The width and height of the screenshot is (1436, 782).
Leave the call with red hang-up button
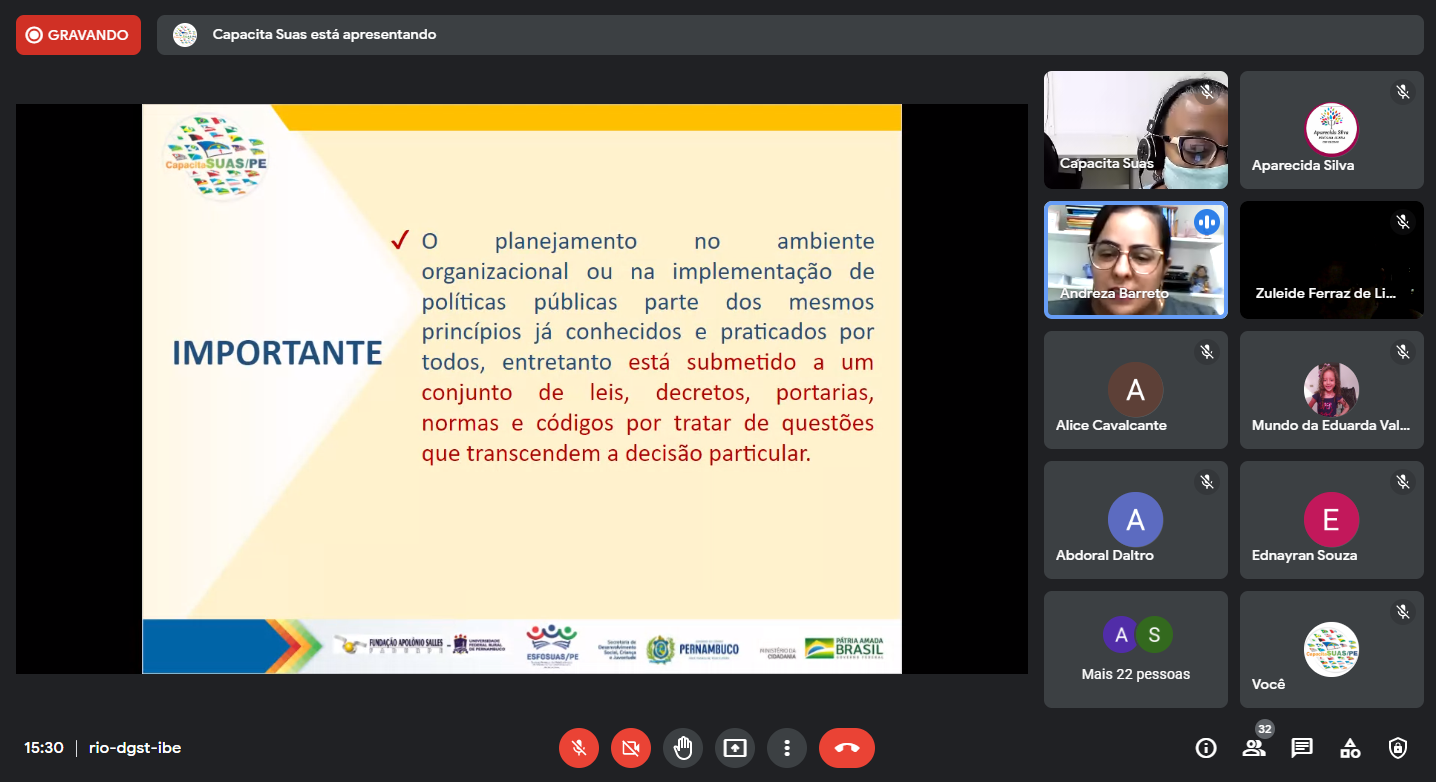(x=846, y=748)
